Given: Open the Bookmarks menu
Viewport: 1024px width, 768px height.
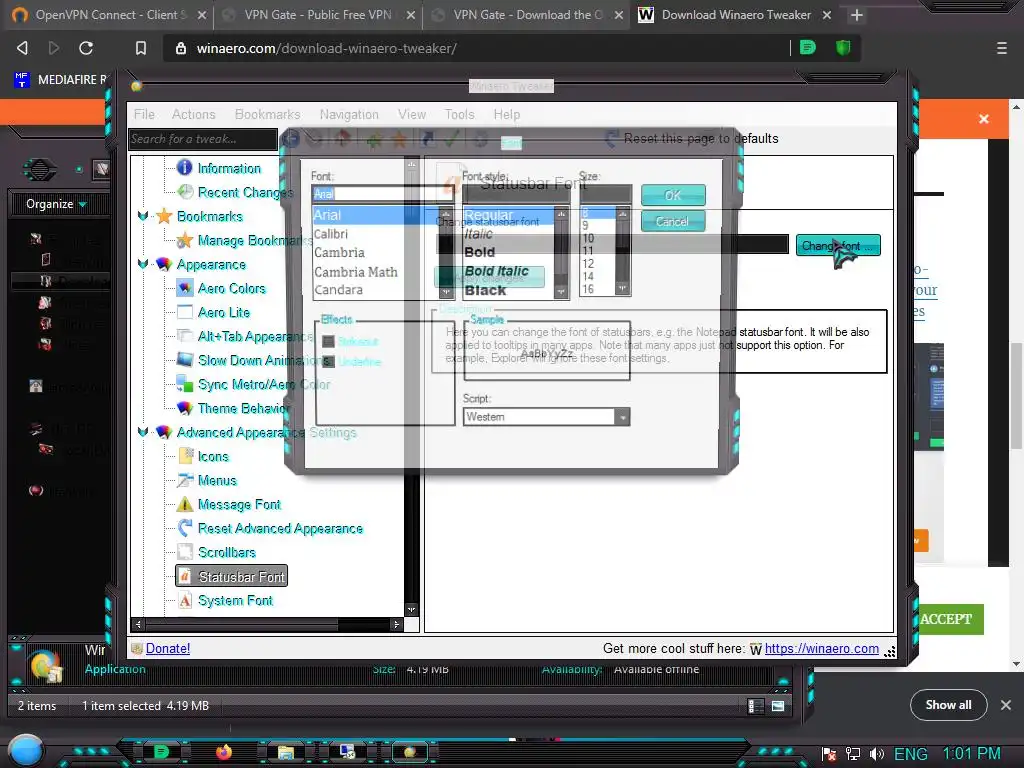Looking at the screenshot, I should [268, 114].
